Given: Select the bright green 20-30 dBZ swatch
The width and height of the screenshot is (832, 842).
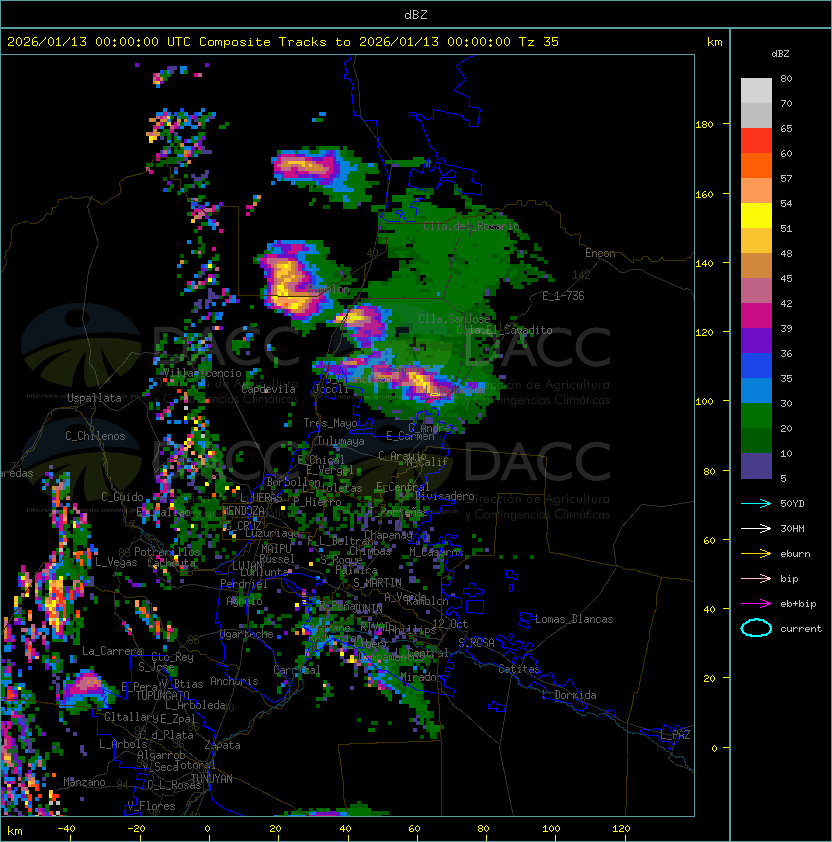Looking at the screenshot, I should [x=756, y=416].
